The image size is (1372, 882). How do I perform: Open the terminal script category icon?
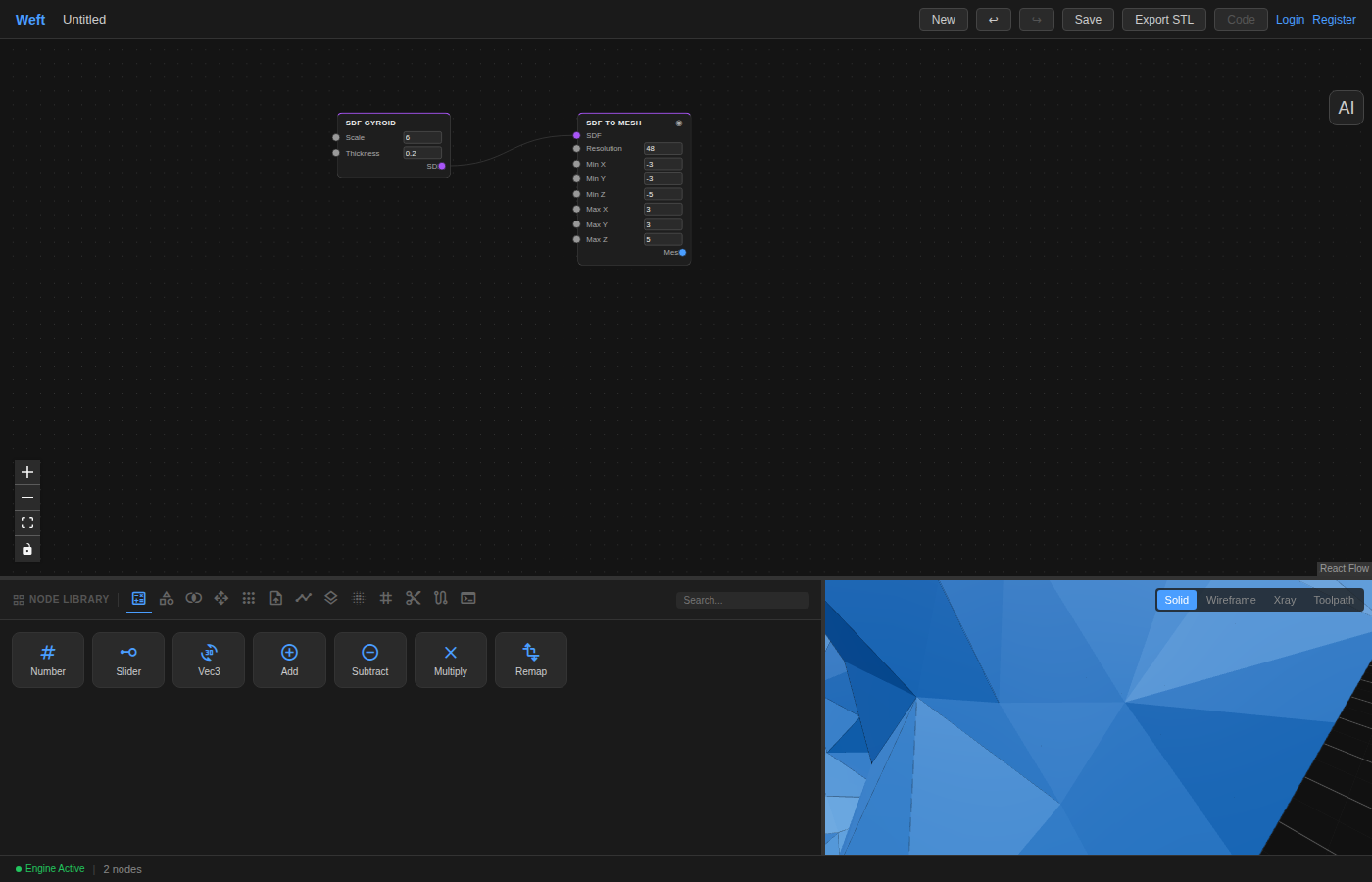(x=468, y=598)
